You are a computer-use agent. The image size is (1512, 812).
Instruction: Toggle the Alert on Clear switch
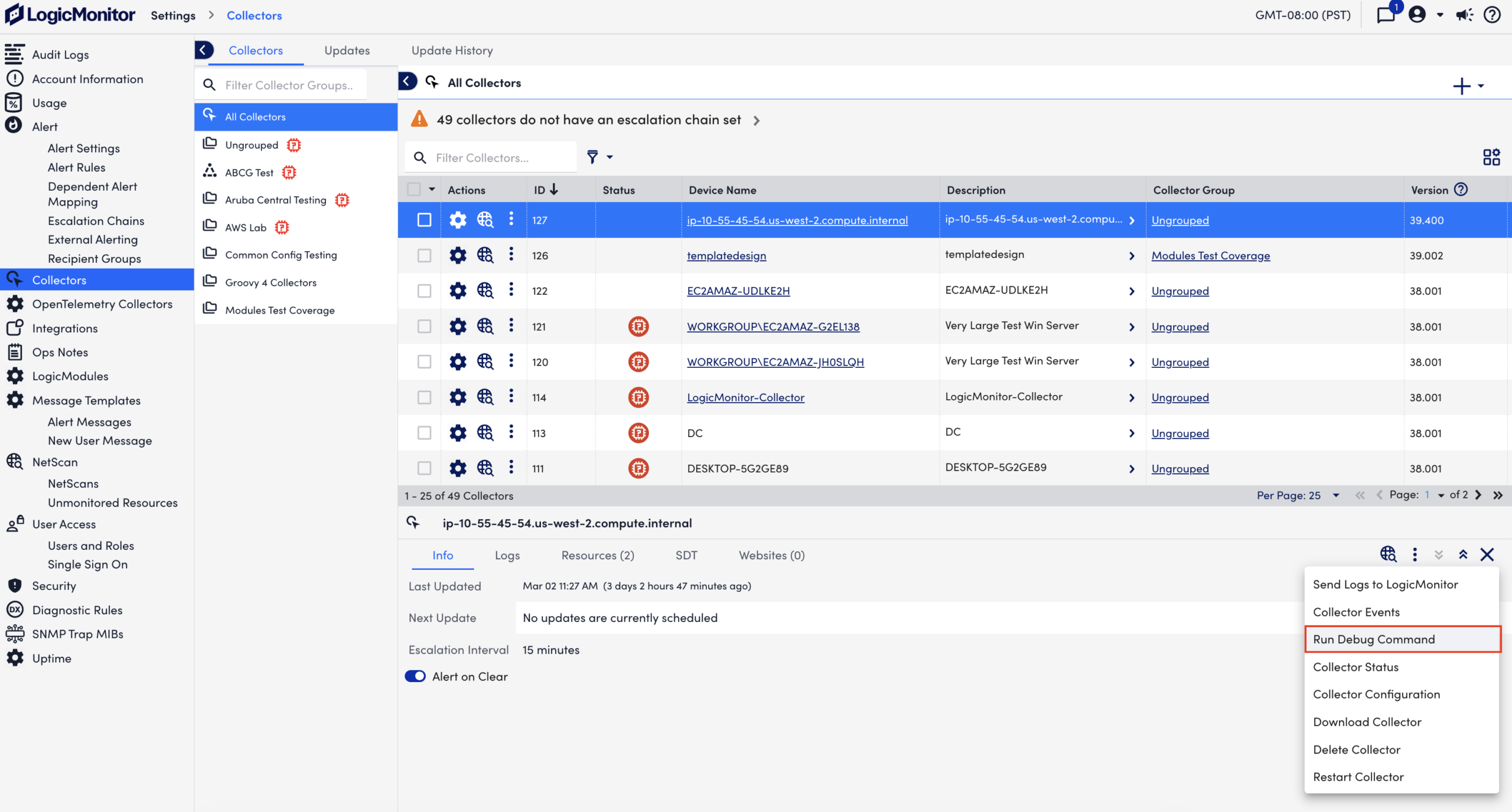(415, 676)
